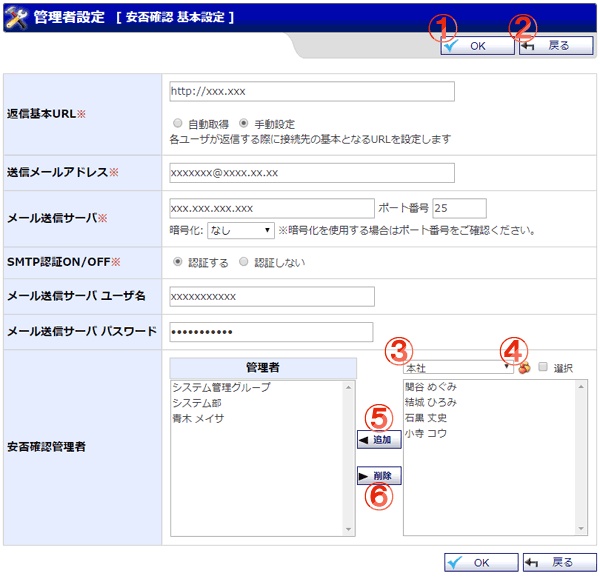This screenshot has width=600, height=579.
Task: Select 小寺 コウ in the user list
Action: pos(426,434)
